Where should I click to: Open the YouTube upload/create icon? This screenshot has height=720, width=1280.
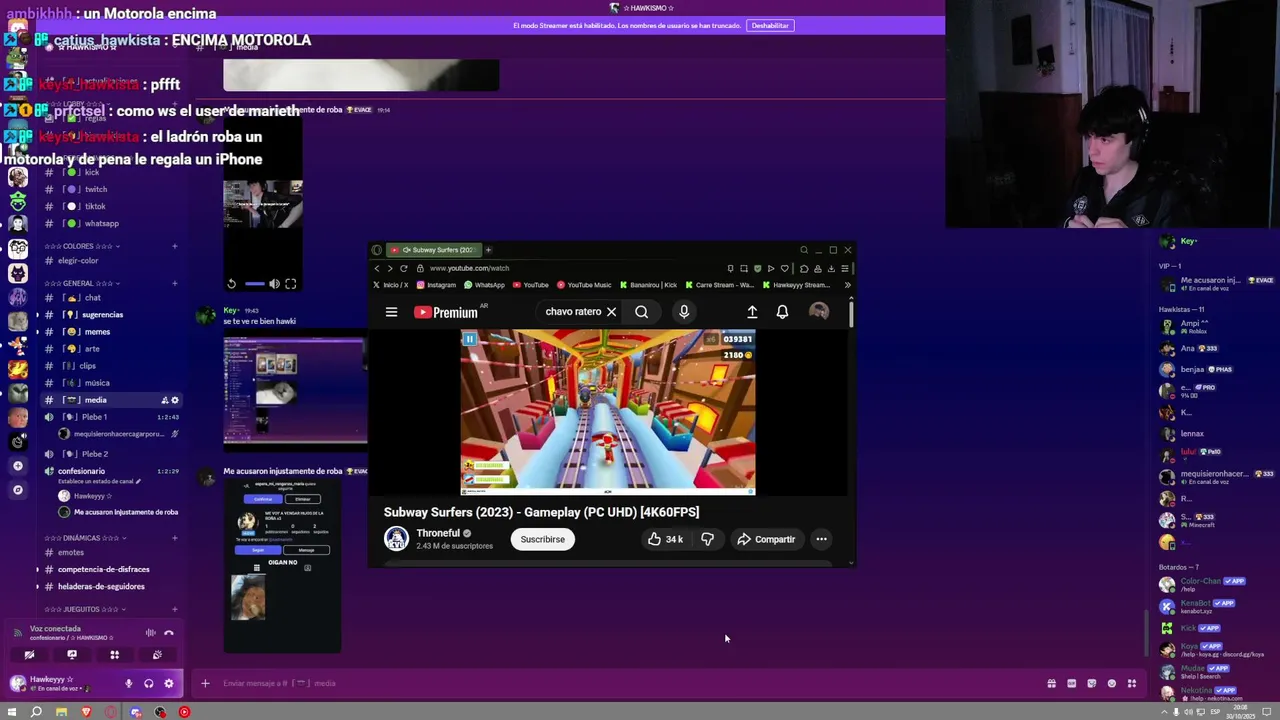[752, 312]
